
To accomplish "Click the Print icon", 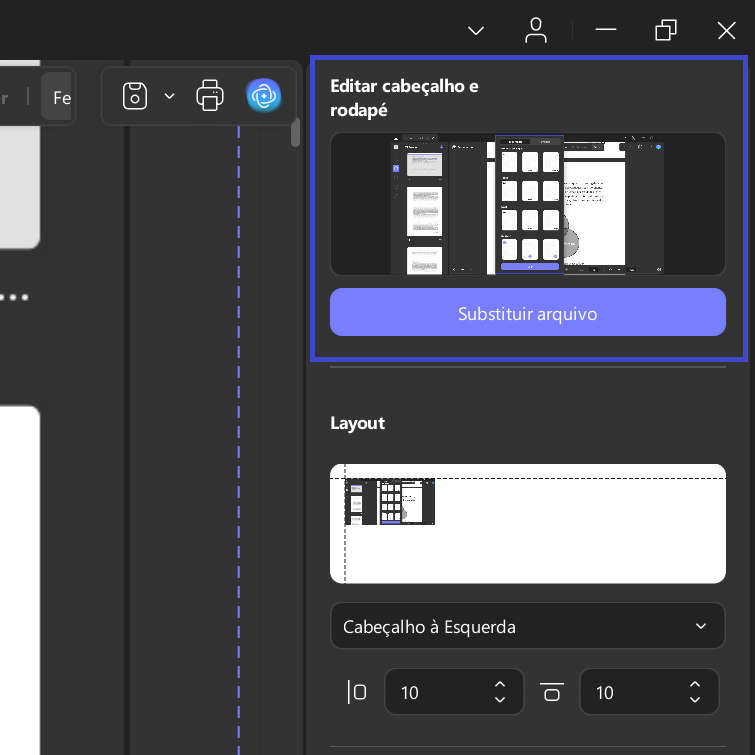I will [x=210, y=95].
